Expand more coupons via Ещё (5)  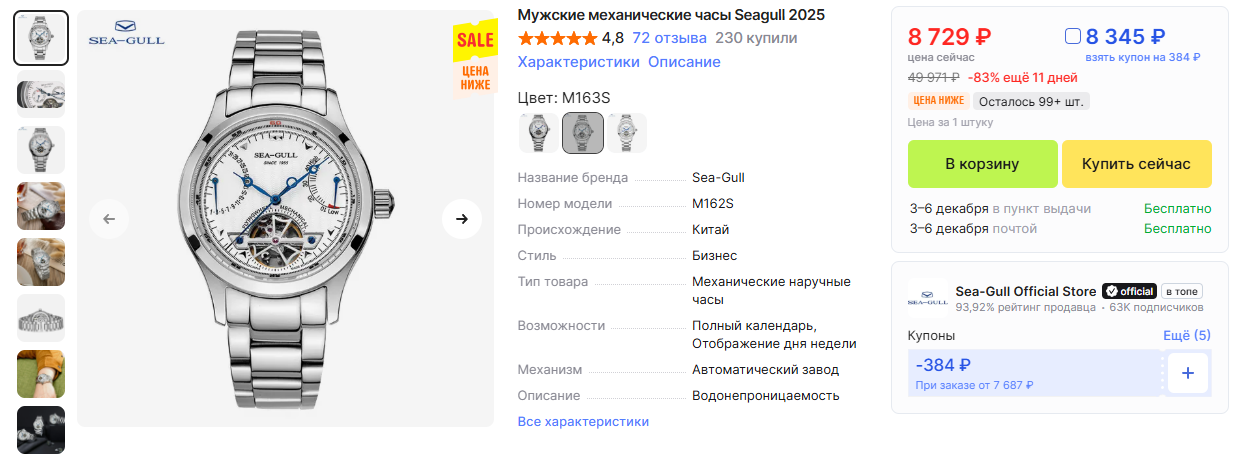pos(1187,335)
